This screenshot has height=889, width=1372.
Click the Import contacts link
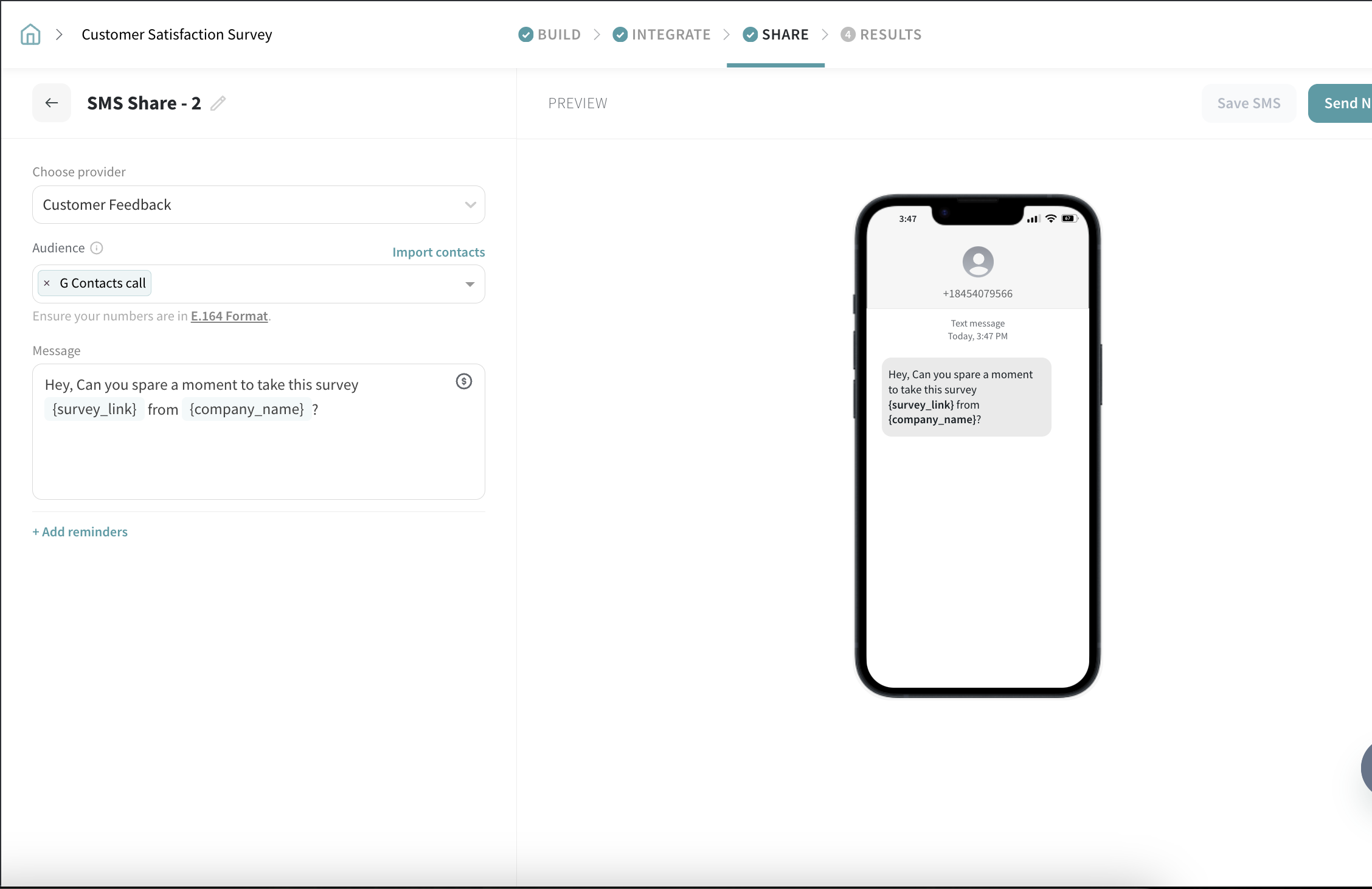438,252
